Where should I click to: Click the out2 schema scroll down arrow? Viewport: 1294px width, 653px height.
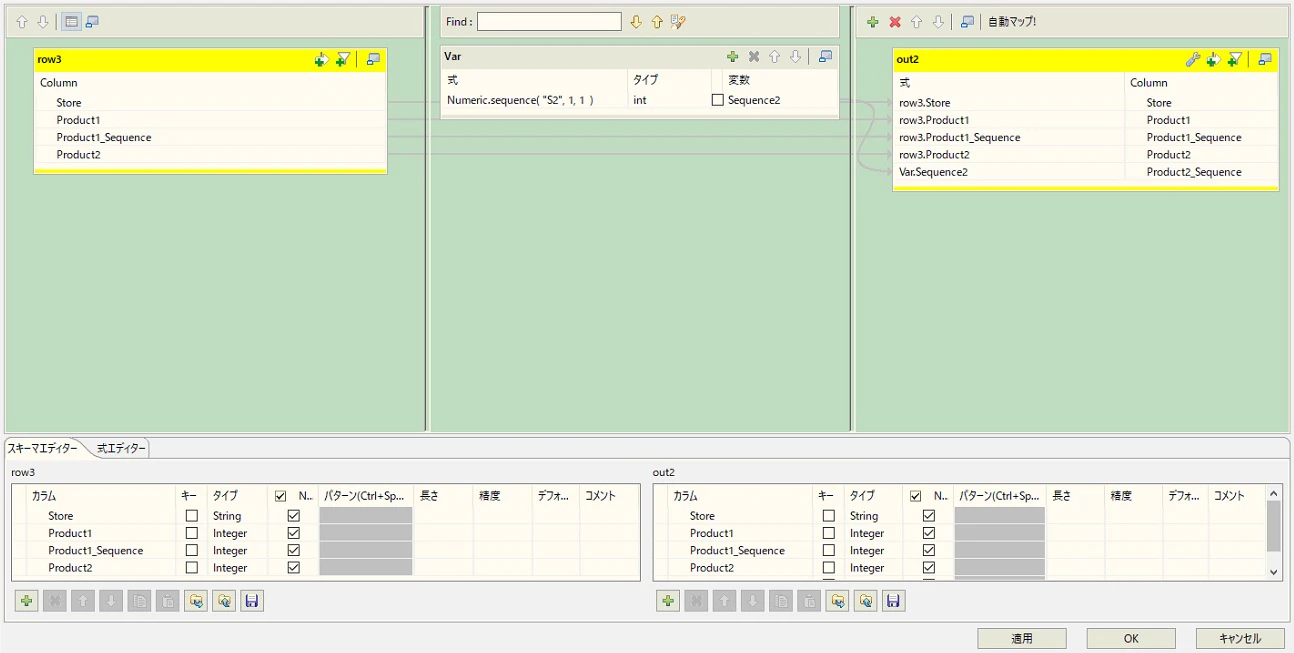(1273, 572)
